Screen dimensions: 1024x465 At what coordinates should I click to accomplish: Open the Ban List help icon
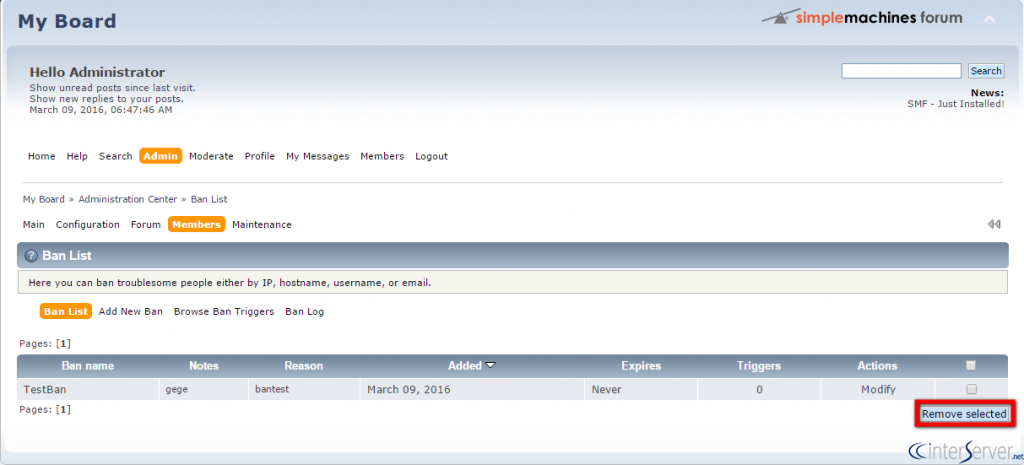31,256
